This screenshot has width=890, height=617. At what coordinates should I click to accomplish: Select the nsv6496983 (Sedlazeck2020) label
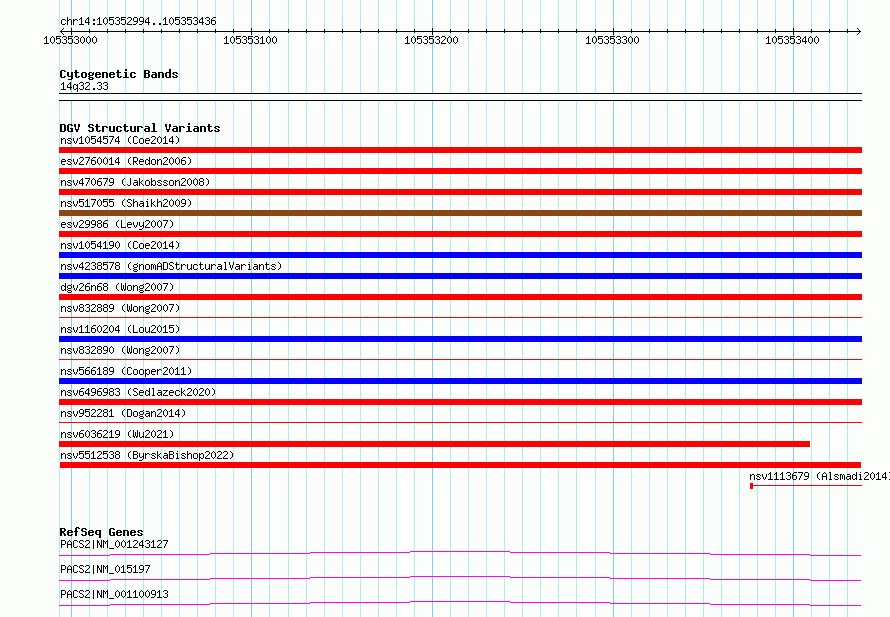pyautogui.click(x=138, y=392)
